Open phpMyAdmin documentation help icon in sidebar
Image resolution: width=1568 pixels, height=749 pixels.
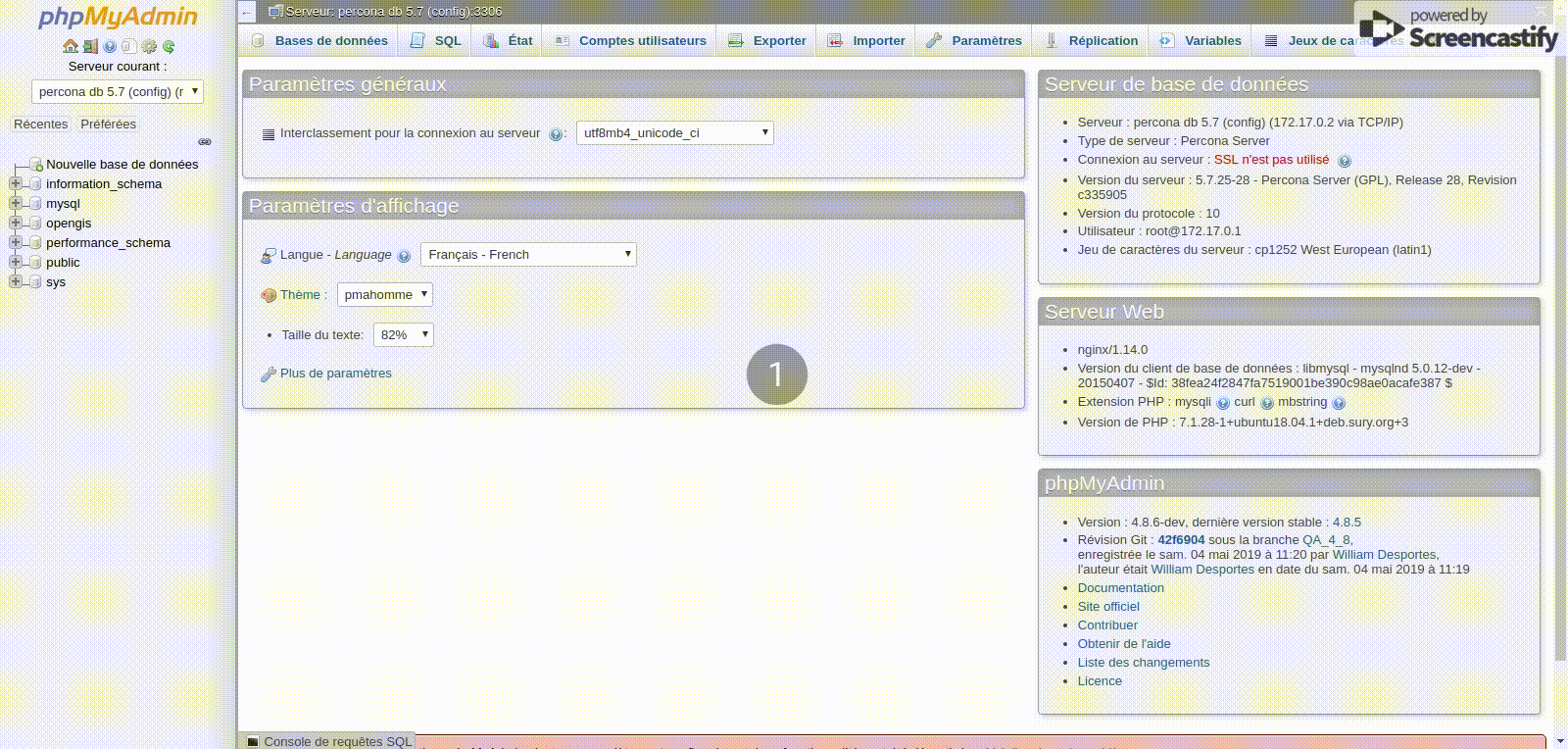110,46
